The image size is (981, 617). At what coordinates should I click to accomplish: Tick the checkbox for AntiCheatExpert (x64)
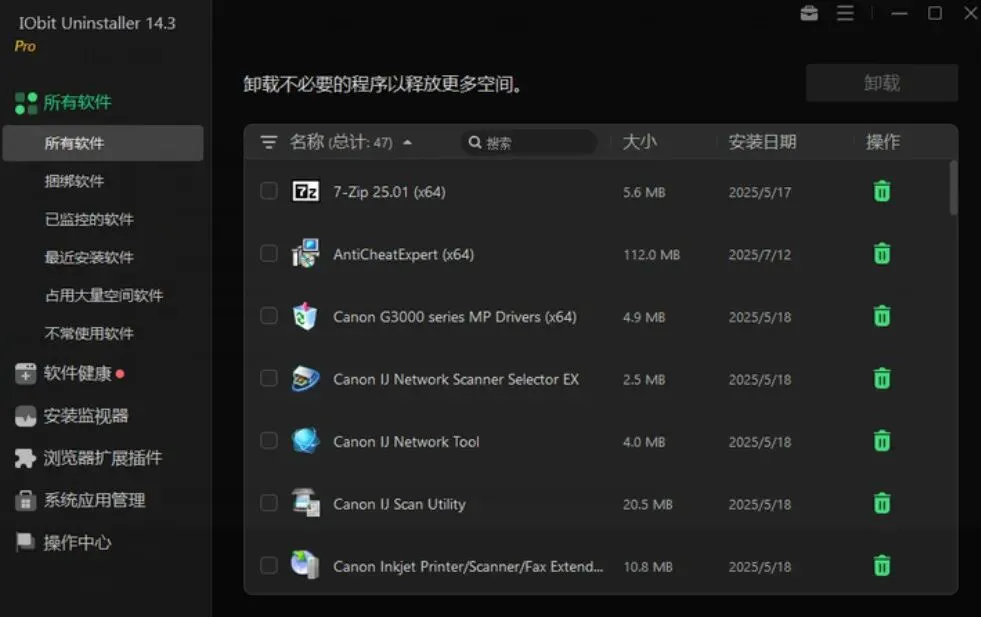pyautogui.click(x=268, y=253)
